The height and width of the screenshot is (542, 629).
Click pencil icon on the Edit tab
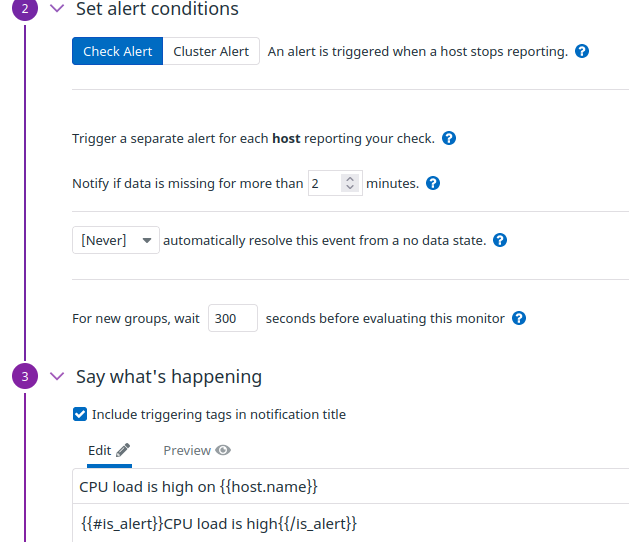(123, 450)
